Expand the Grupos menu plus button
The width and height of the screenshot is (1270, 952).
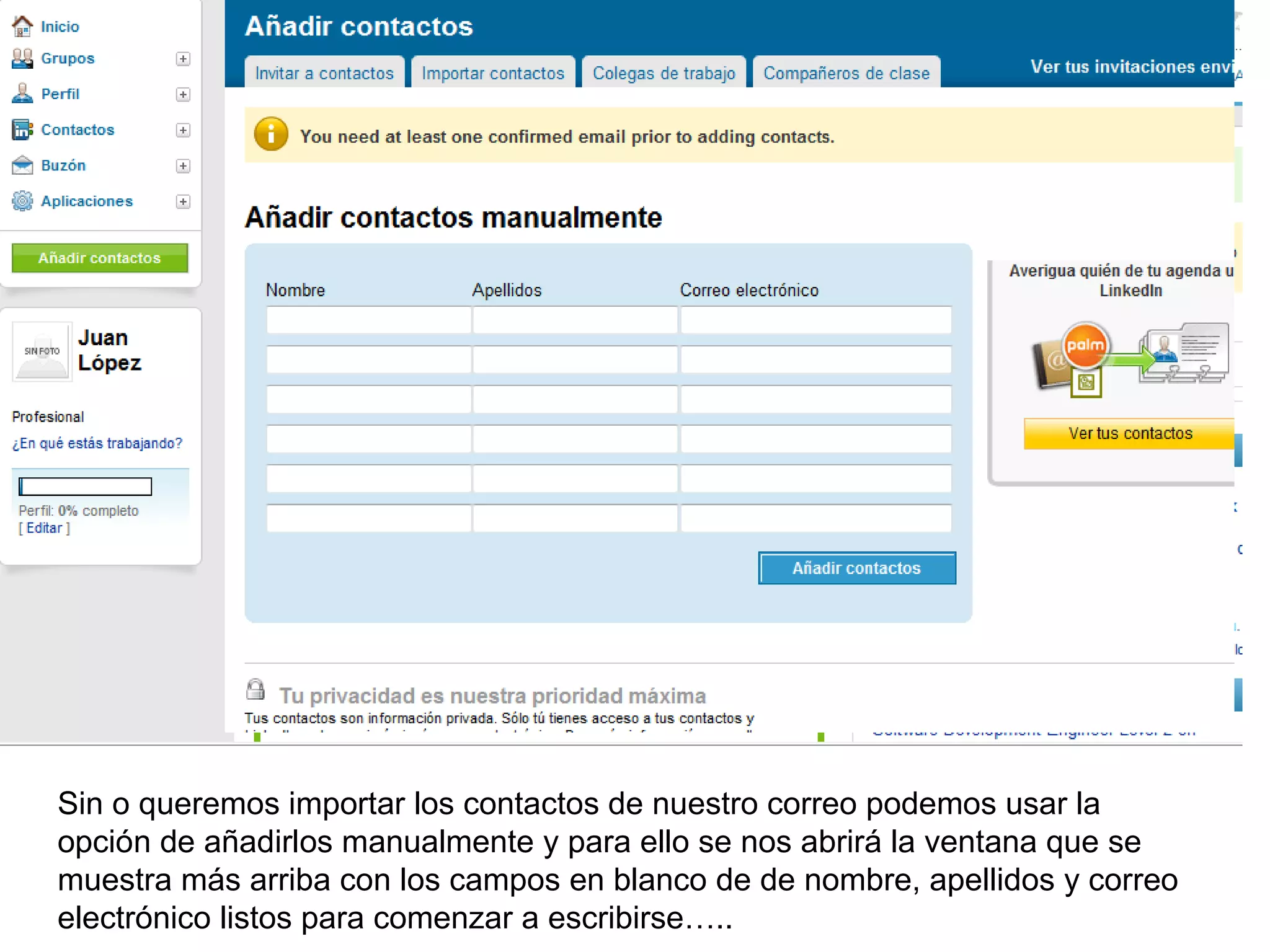(x=183, y=59)
